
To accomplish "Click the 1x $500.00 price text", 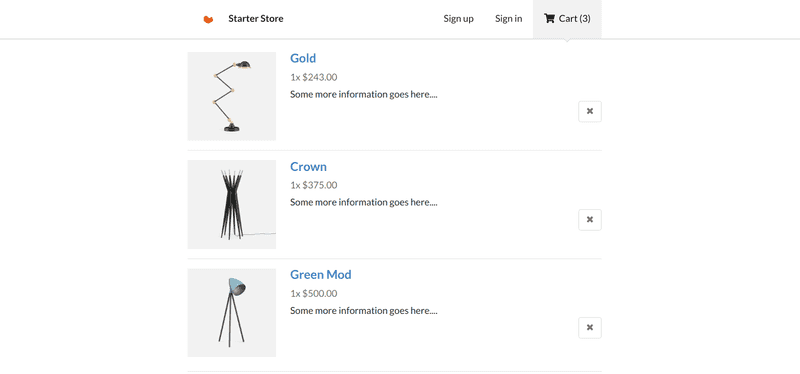I will pos(314,294).
